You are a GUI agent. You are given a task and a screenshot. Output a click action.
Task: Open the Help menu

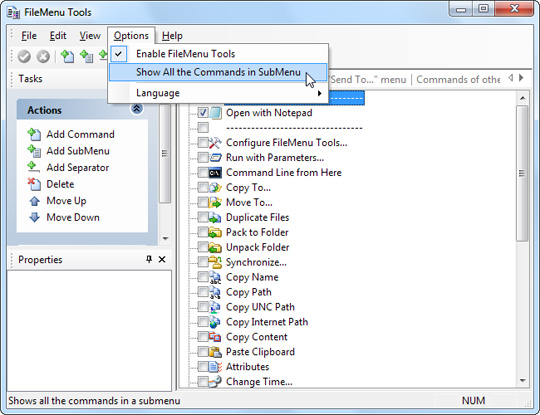tap(172, 36)
